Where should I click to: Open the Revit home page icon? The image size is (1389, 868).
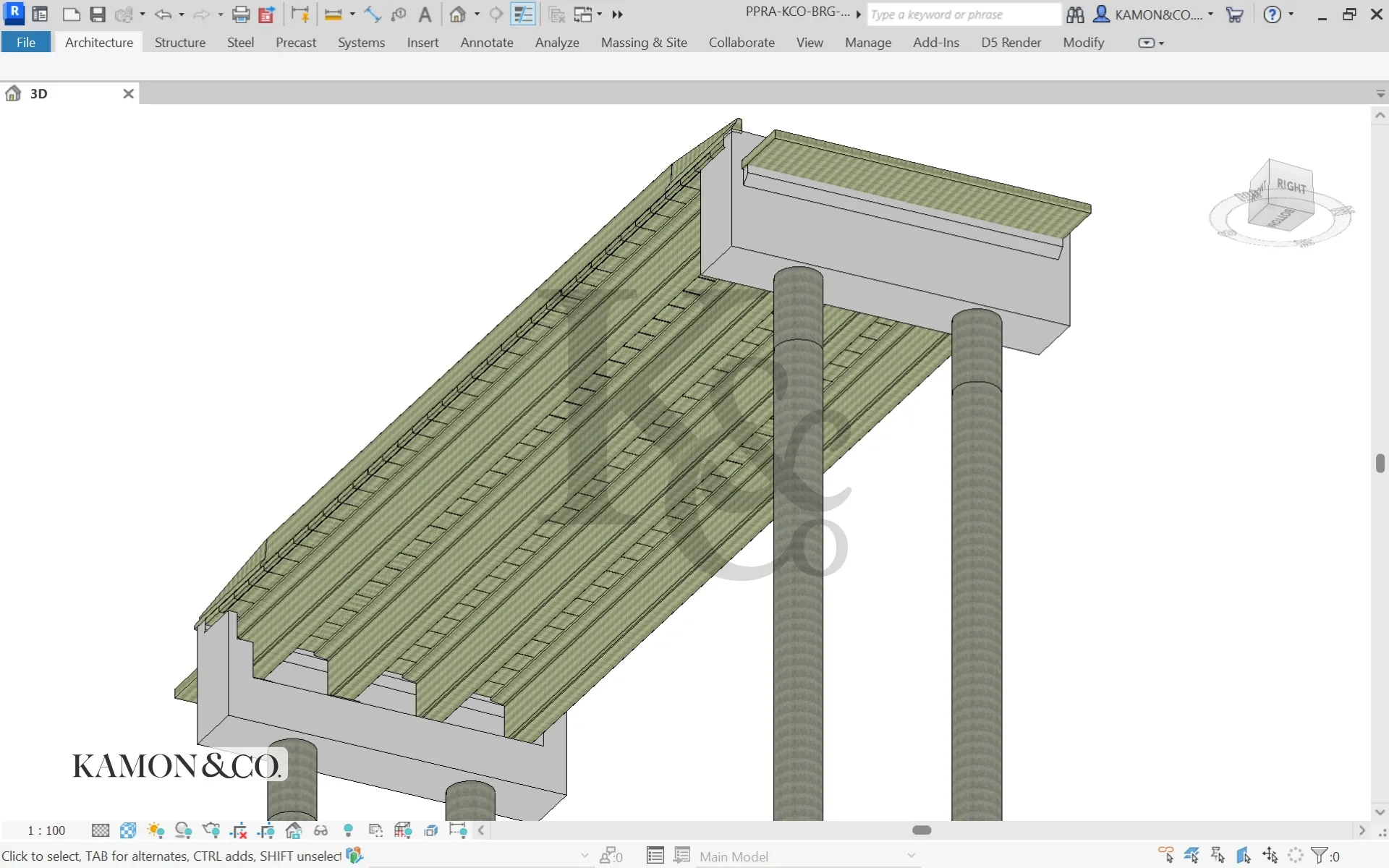(41, 14)
